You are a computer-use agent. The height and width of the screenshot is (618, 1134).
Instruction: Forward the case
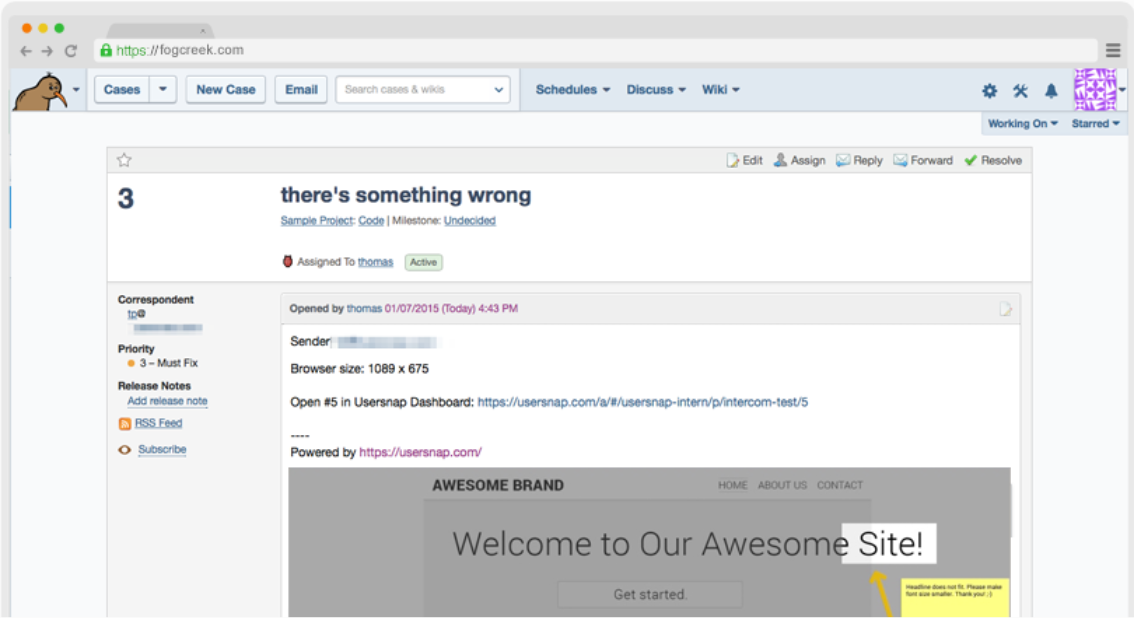[923, 160]
